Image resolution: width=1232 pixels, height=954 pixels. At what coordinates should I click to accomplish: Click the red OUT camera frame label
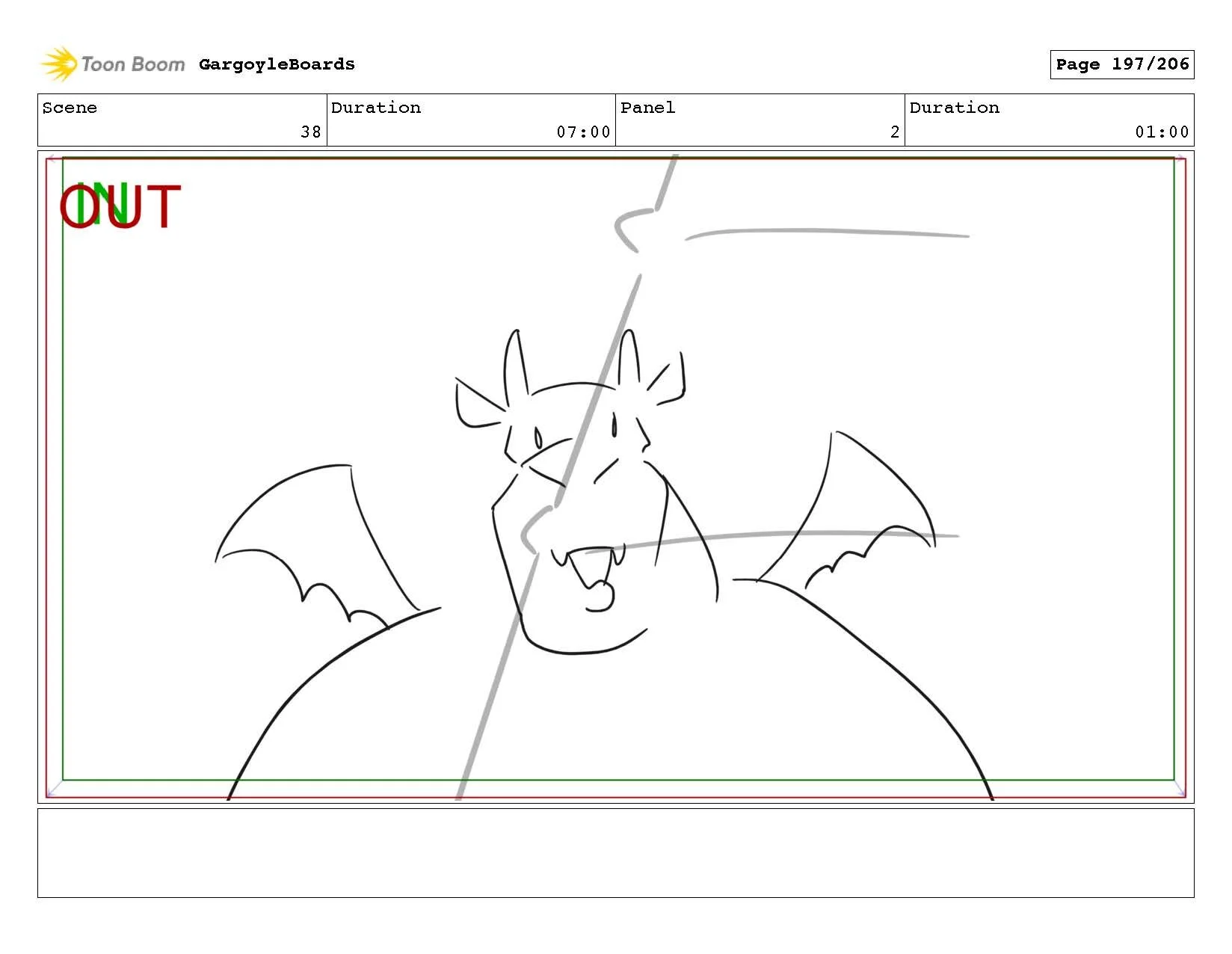(120, 206)
